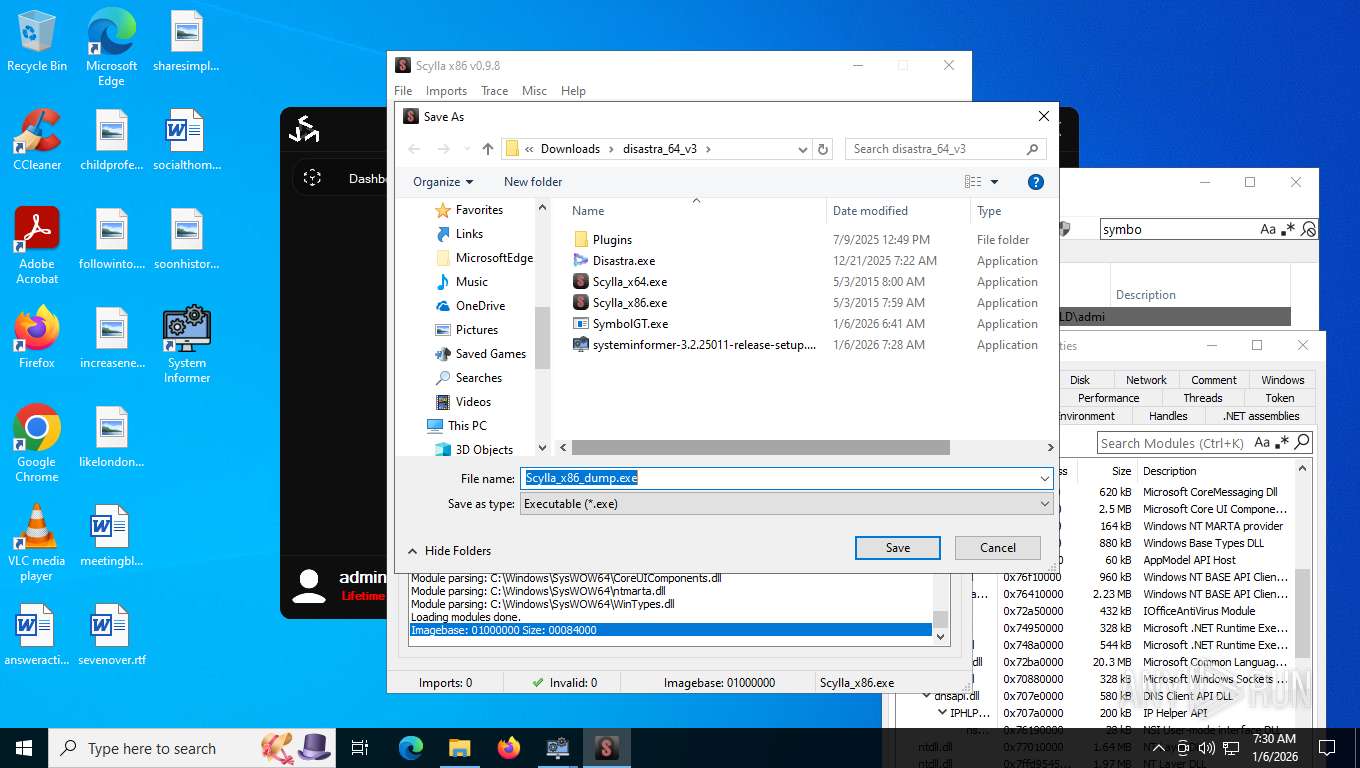Image resolution: width=1360 pixels, height=768 pixels.
Task: Click Scylla log vertical scrollbar
Action: [940, 620]
